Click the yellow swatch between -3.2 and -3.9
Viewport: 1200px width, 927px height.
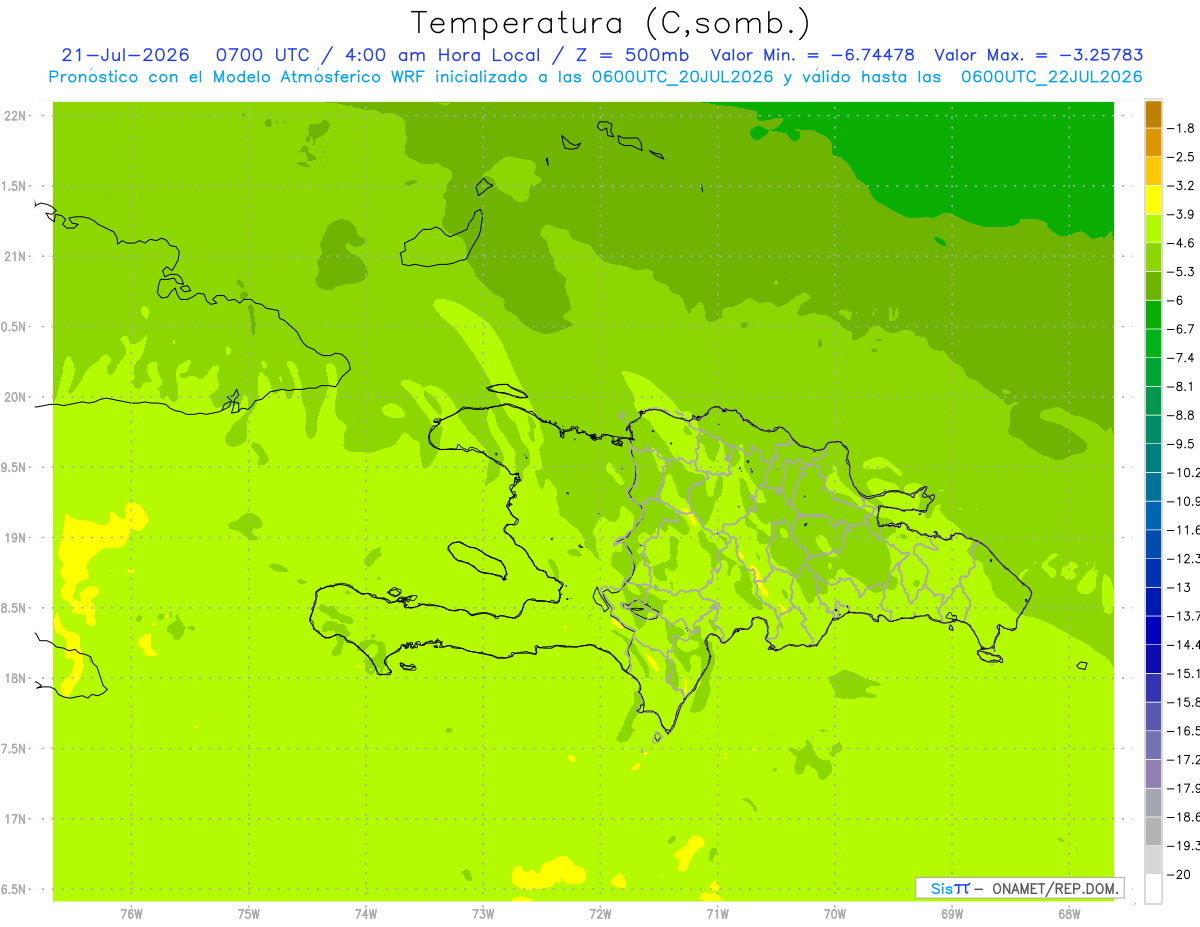click(1153, 200)
